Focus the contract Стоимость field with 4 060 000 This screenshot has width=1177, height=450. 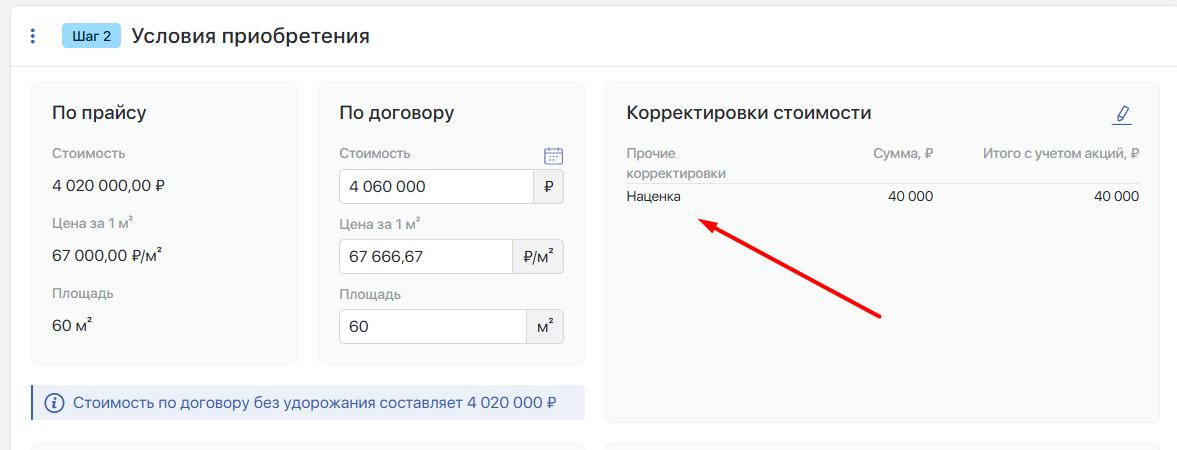point(436,186)
